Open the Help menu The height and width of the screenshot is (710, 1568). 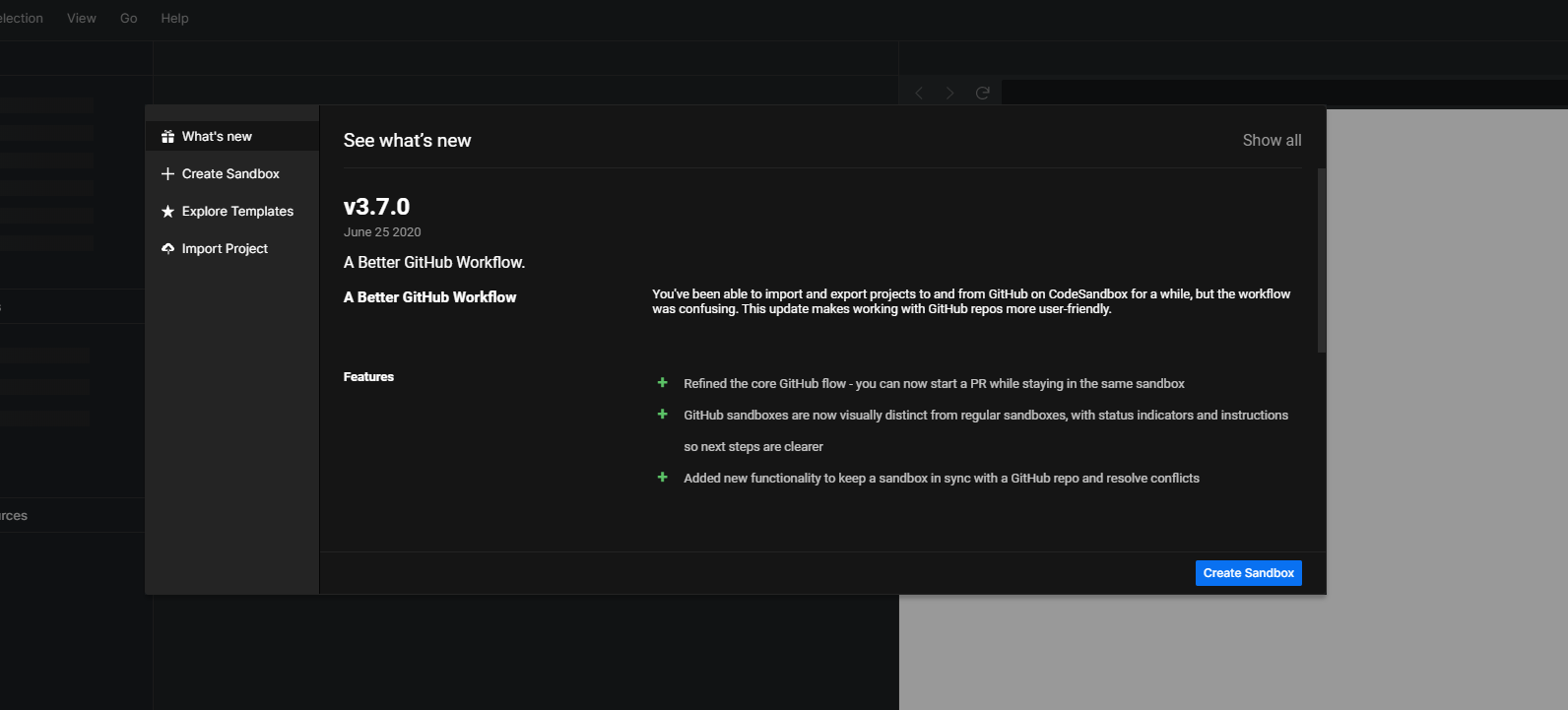174,19
